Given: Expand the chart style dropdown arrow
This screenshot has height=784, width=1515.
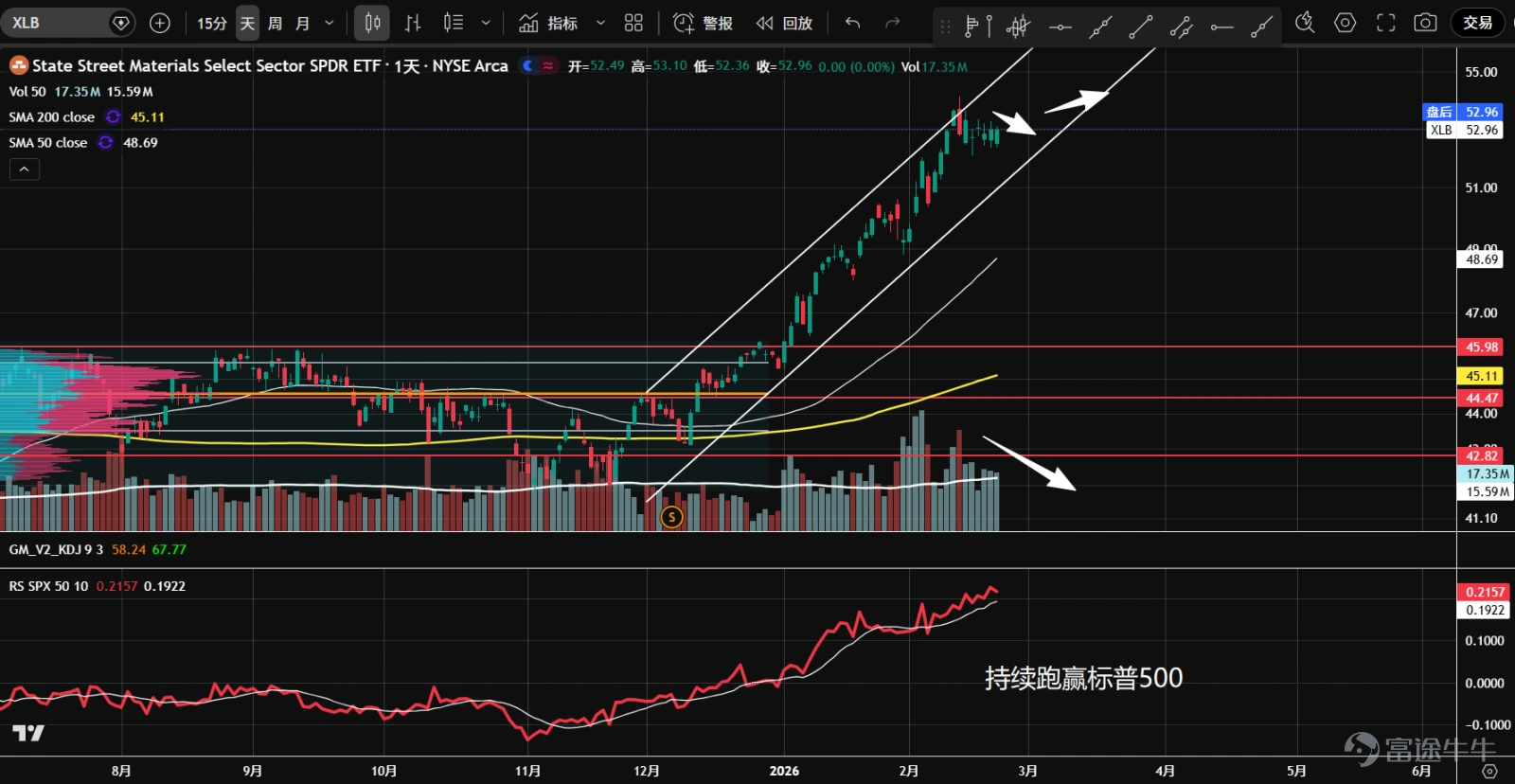Looking at the screenshot, I should (486, 23).
